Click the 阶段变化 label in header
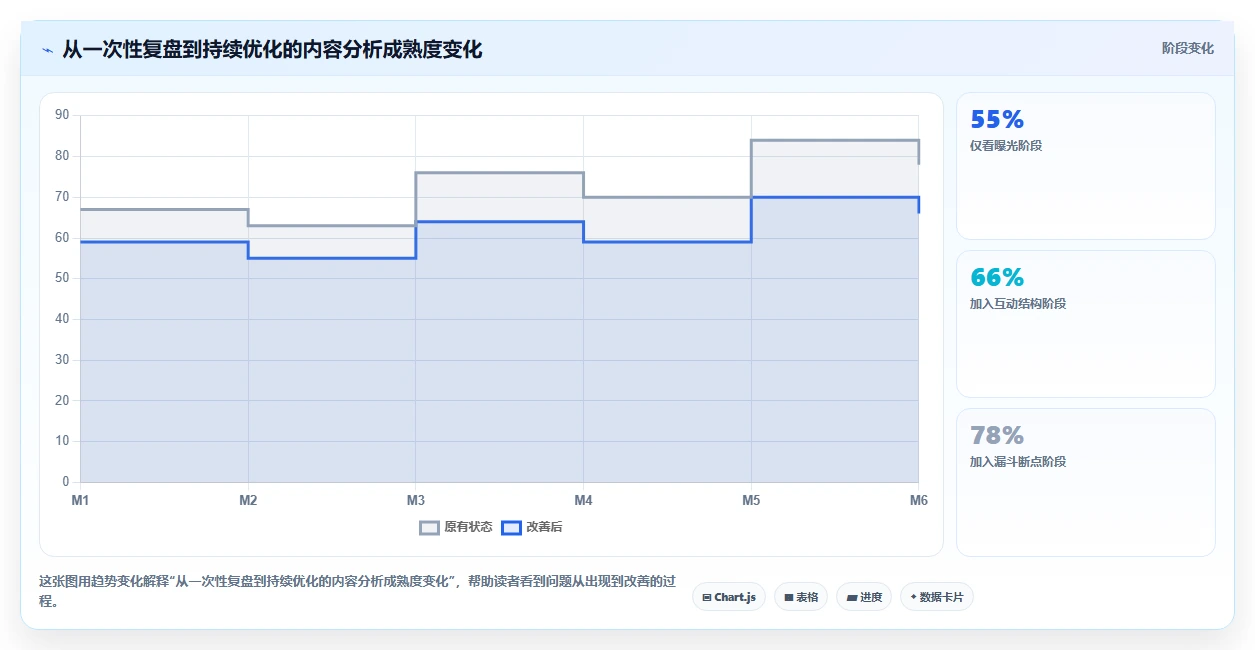The height and width of the screenshot is (650, 1255). [1188, 48]
